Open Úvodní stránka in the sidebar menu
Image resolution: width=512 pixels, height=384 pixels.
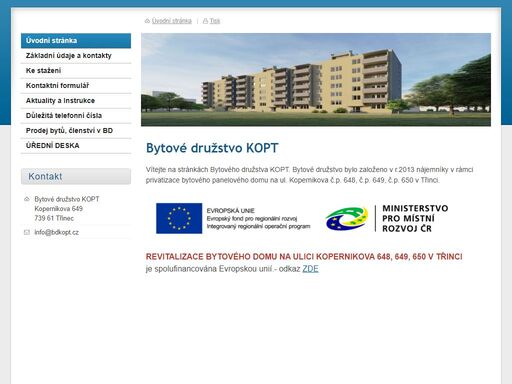(x=76, y=41)
